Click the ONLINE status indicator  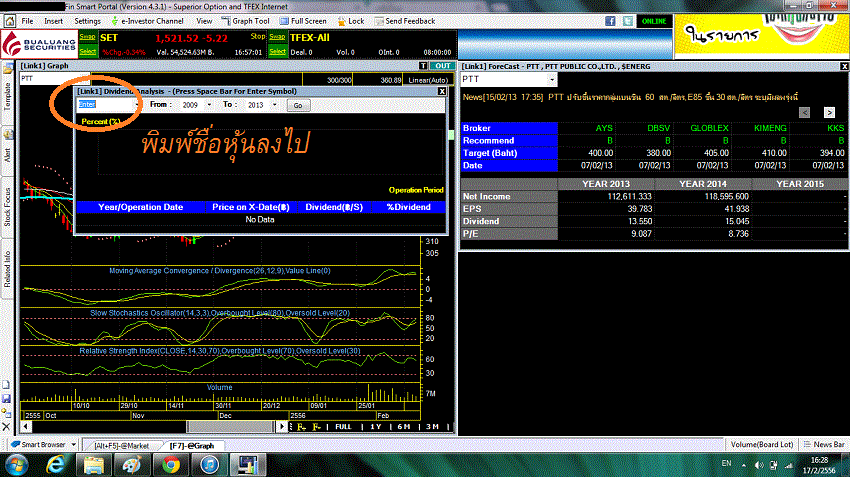[x=654, y=21]
